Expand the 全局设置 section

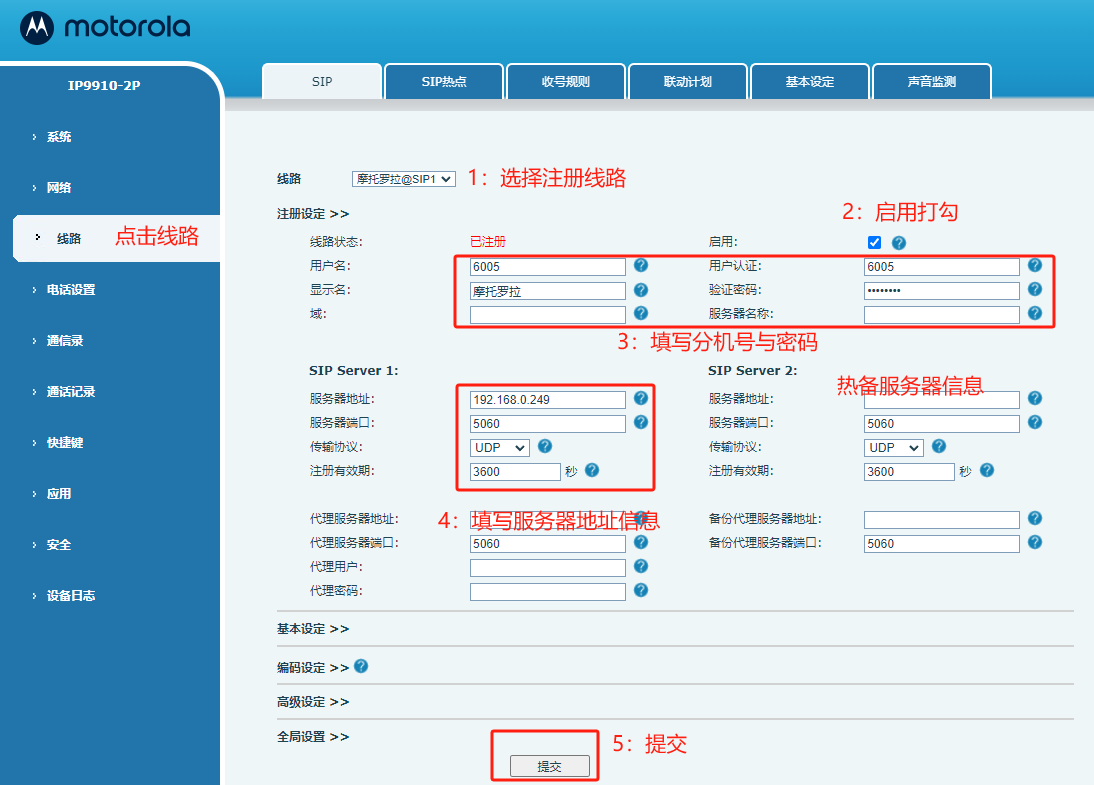pos(313,736)
